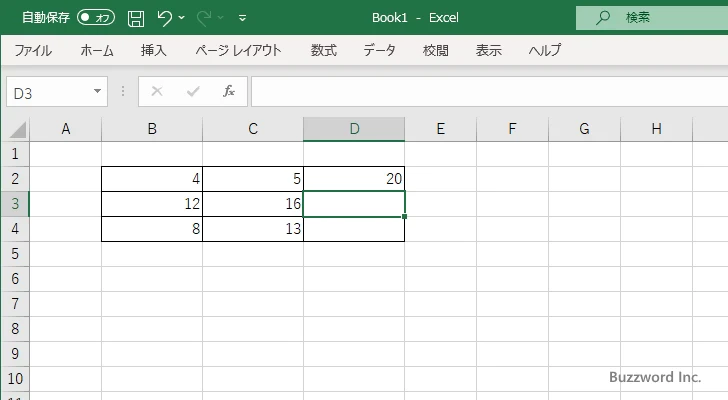Open Customize Quick Access Toolbar dropdown
Image resolution: width=728 pixels, height=400 pixels.
coord(242,18)
